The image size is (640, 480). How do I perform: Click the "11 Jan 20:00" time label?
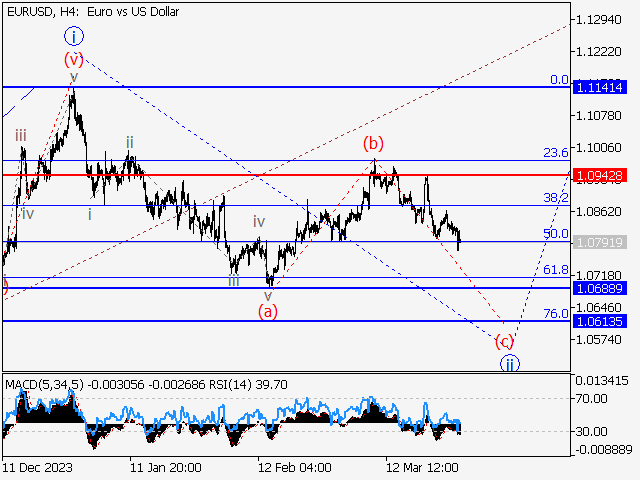pyautogui.click(x=166, y=467)
